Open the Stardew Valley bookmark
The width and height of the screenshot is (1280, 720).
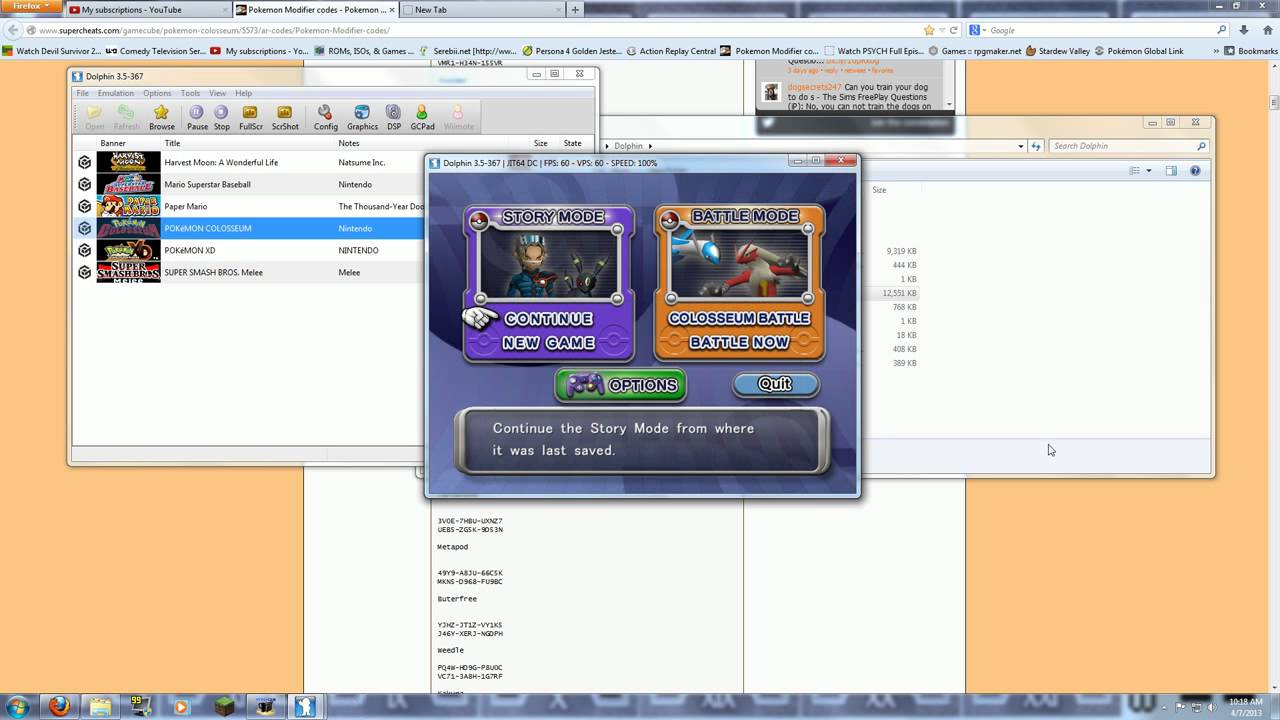click(x=1059, y=51)
